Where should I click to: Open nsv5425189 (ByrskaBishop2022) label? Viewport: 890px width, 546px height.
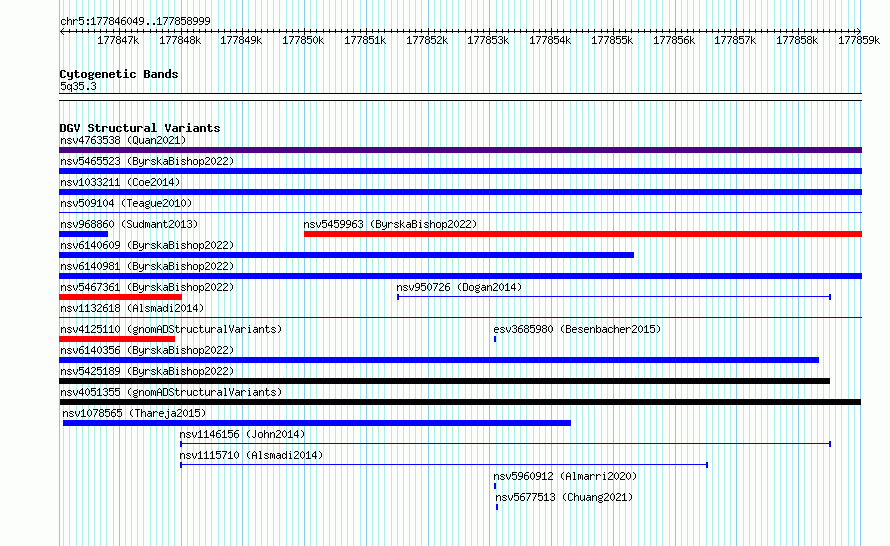coord(147,371)
